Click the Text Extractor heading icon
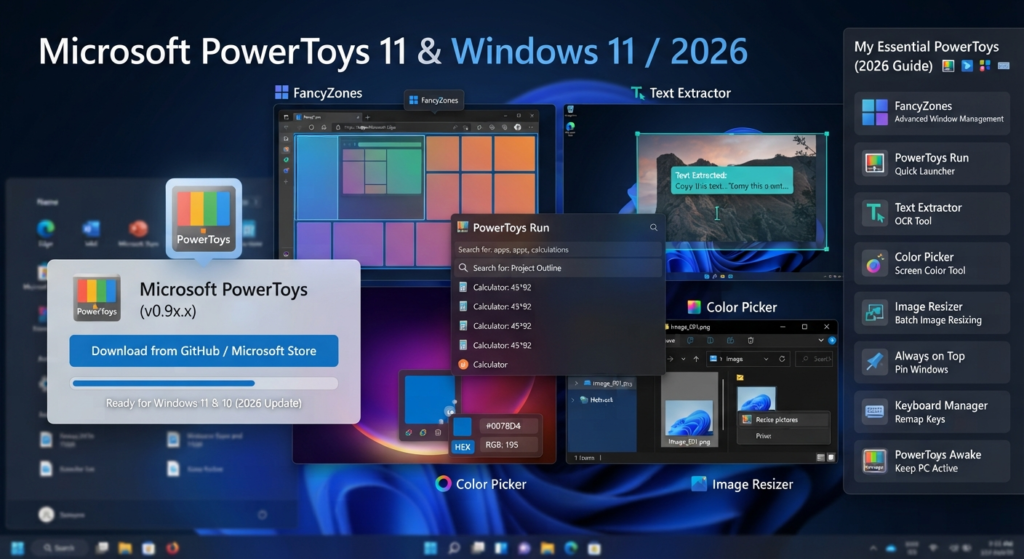 [637, 93]
